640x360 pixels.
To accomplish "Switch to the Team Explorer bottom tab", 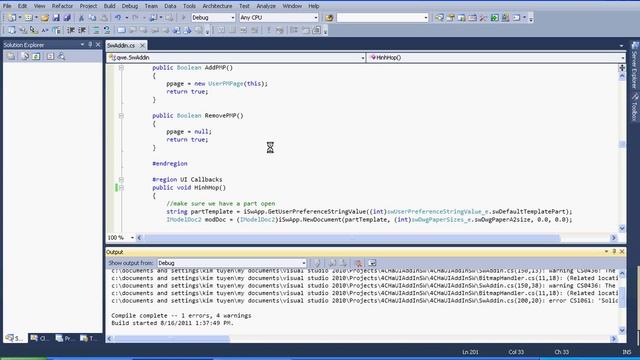I will 89,338.
